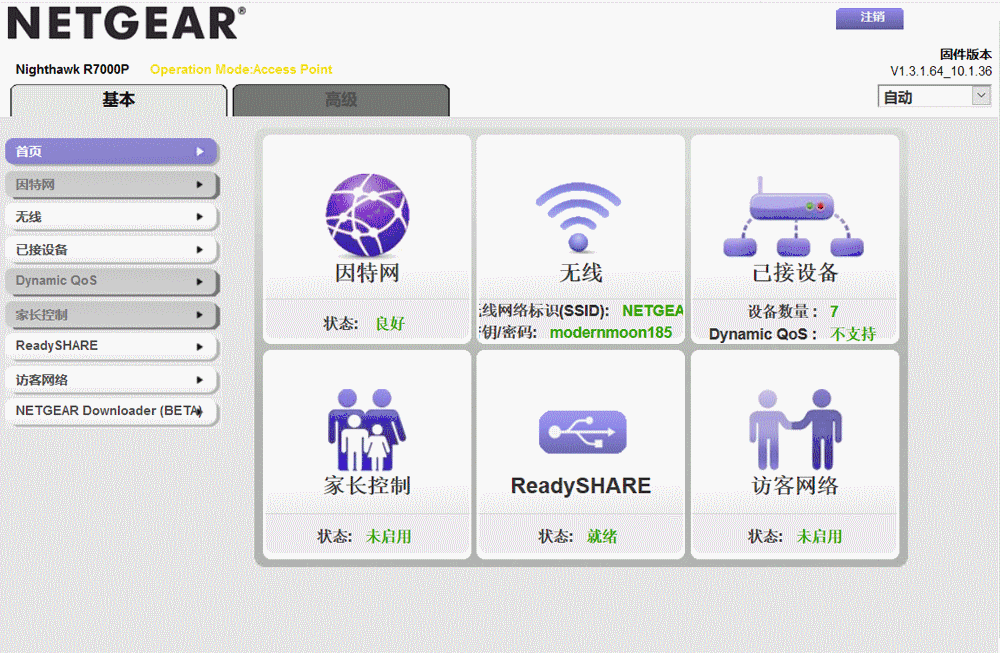Expand the 访客网络 sidebar arrow
Image resolution: width=1000 pixels, height=653 pixels.
click(x=200, y=380)
